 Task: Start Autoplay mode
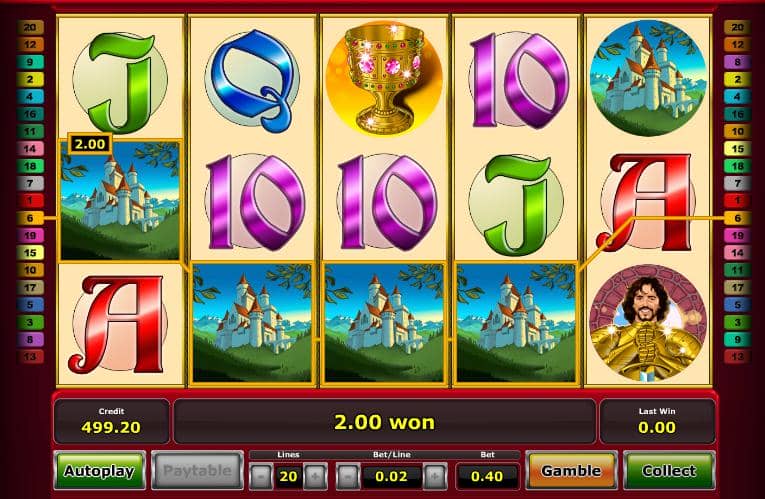point(100,471)
